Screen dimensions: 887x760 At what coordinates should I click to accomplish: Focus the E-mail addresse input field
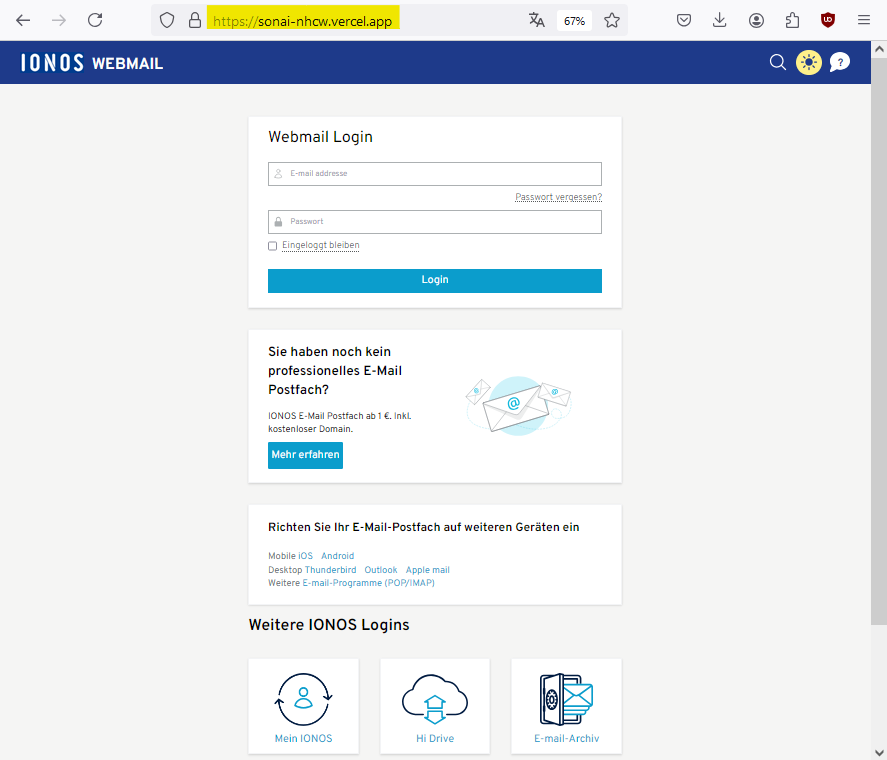pos(435,174)
